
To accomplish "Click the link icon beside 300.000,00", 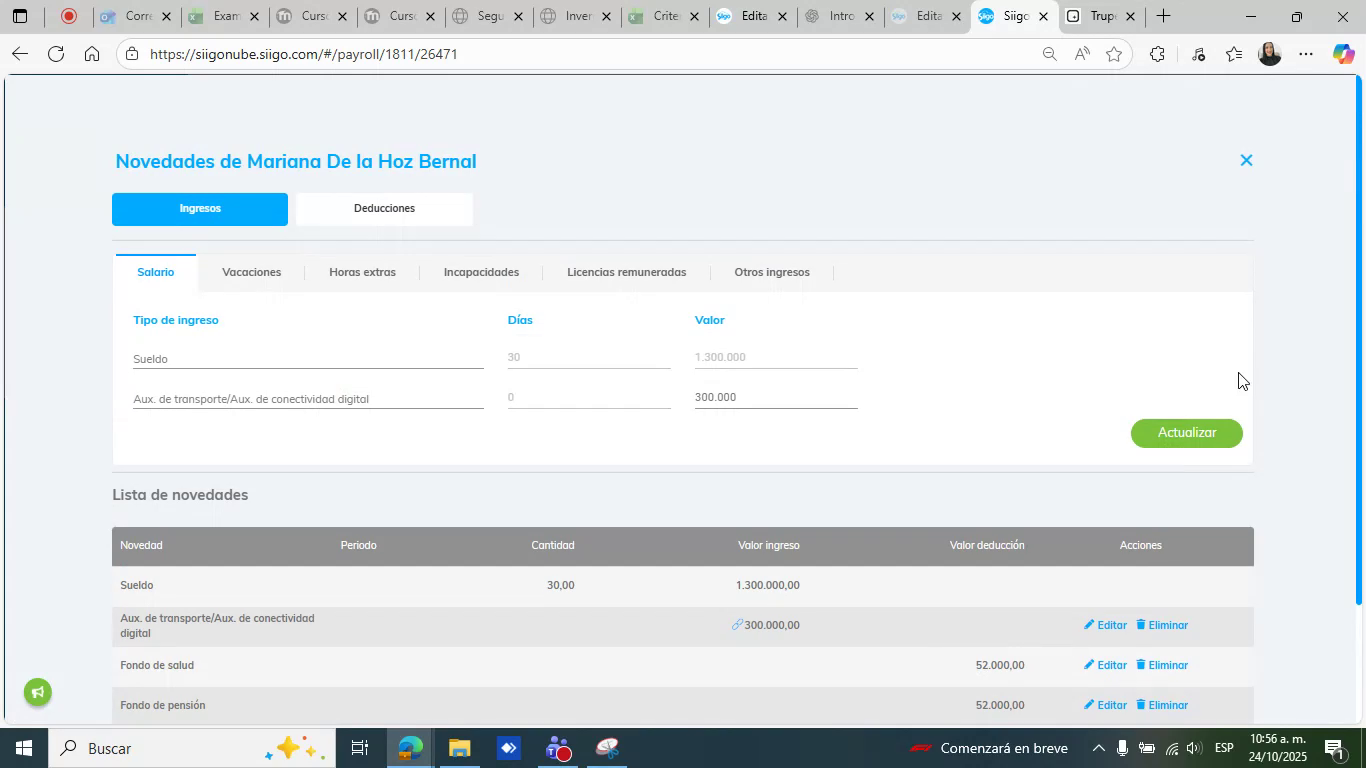I will tap(737, 624).
